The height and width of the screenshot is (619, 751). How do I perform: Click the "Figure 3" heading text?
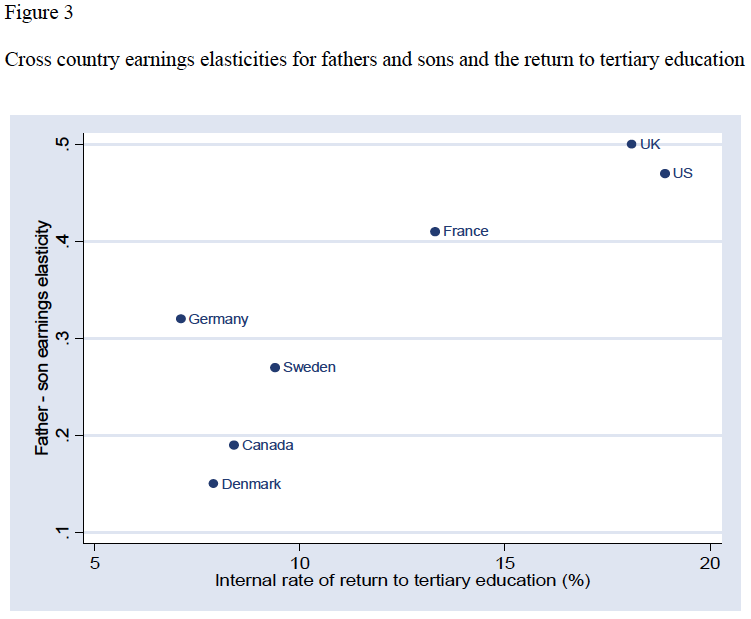coord(39,14)
